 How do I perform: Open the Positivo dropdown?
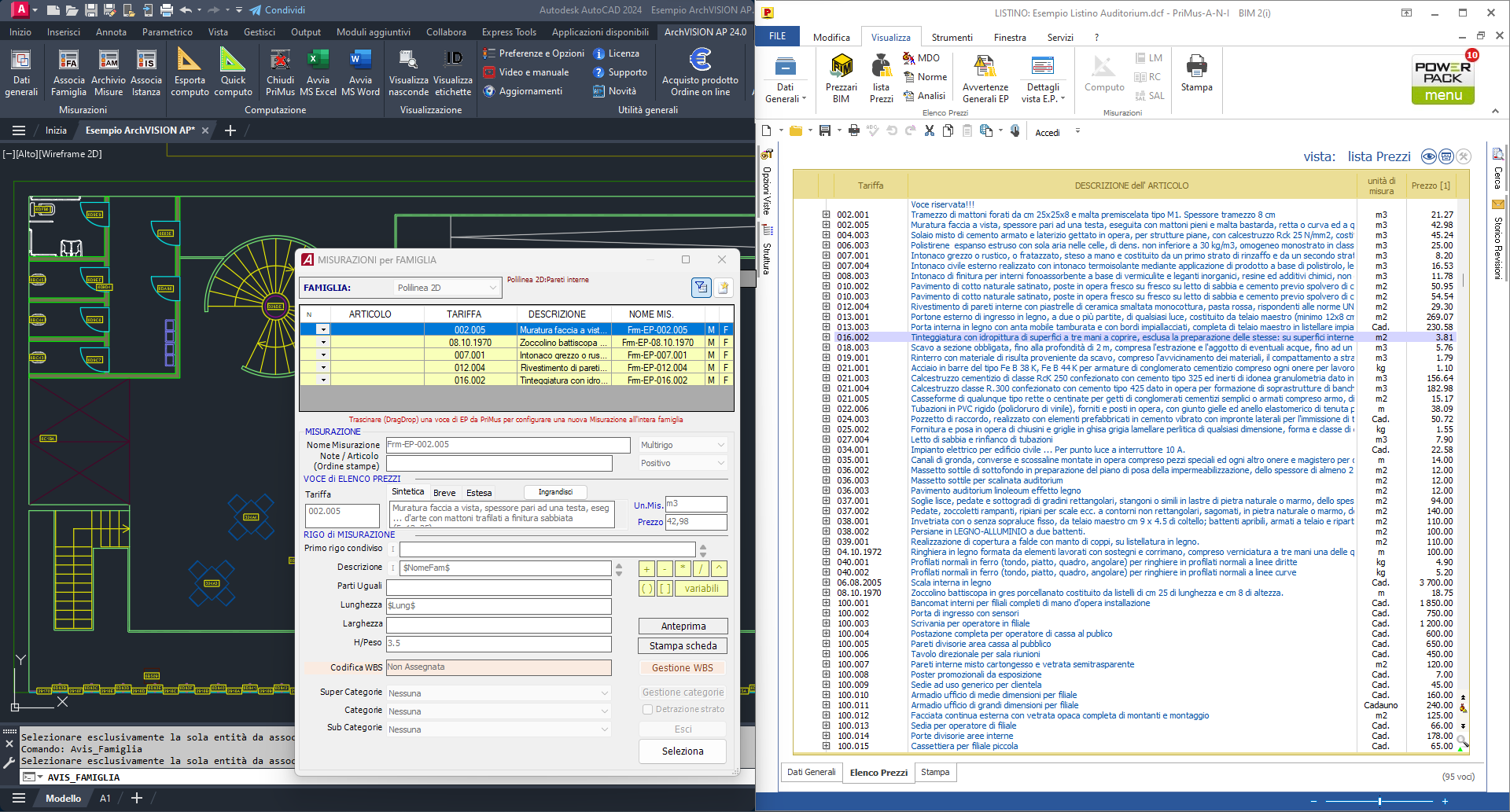pyautogui.click(x=683, y=463)
